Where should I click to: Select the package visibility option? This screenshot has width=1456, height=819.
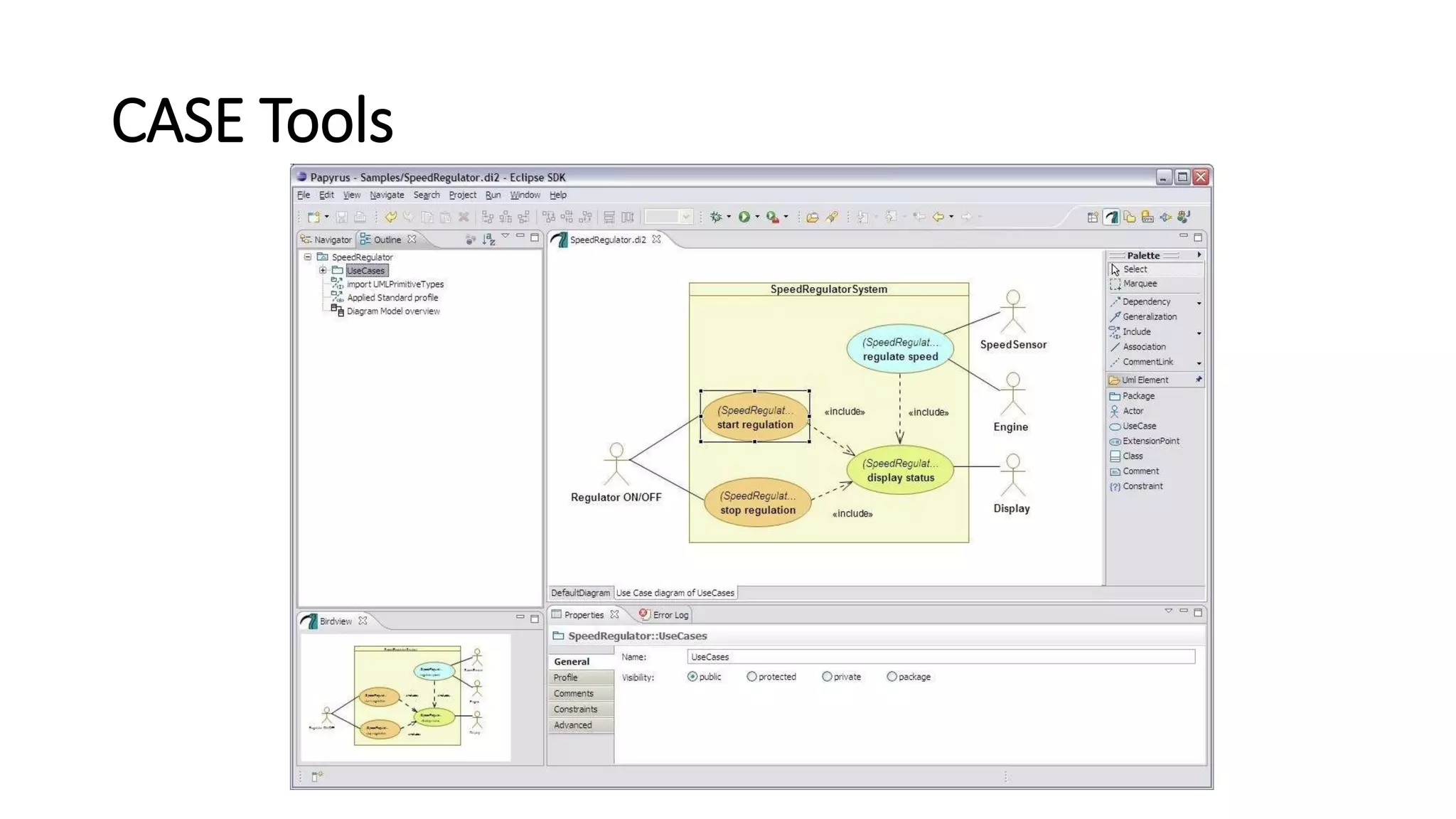click(892, 677)
